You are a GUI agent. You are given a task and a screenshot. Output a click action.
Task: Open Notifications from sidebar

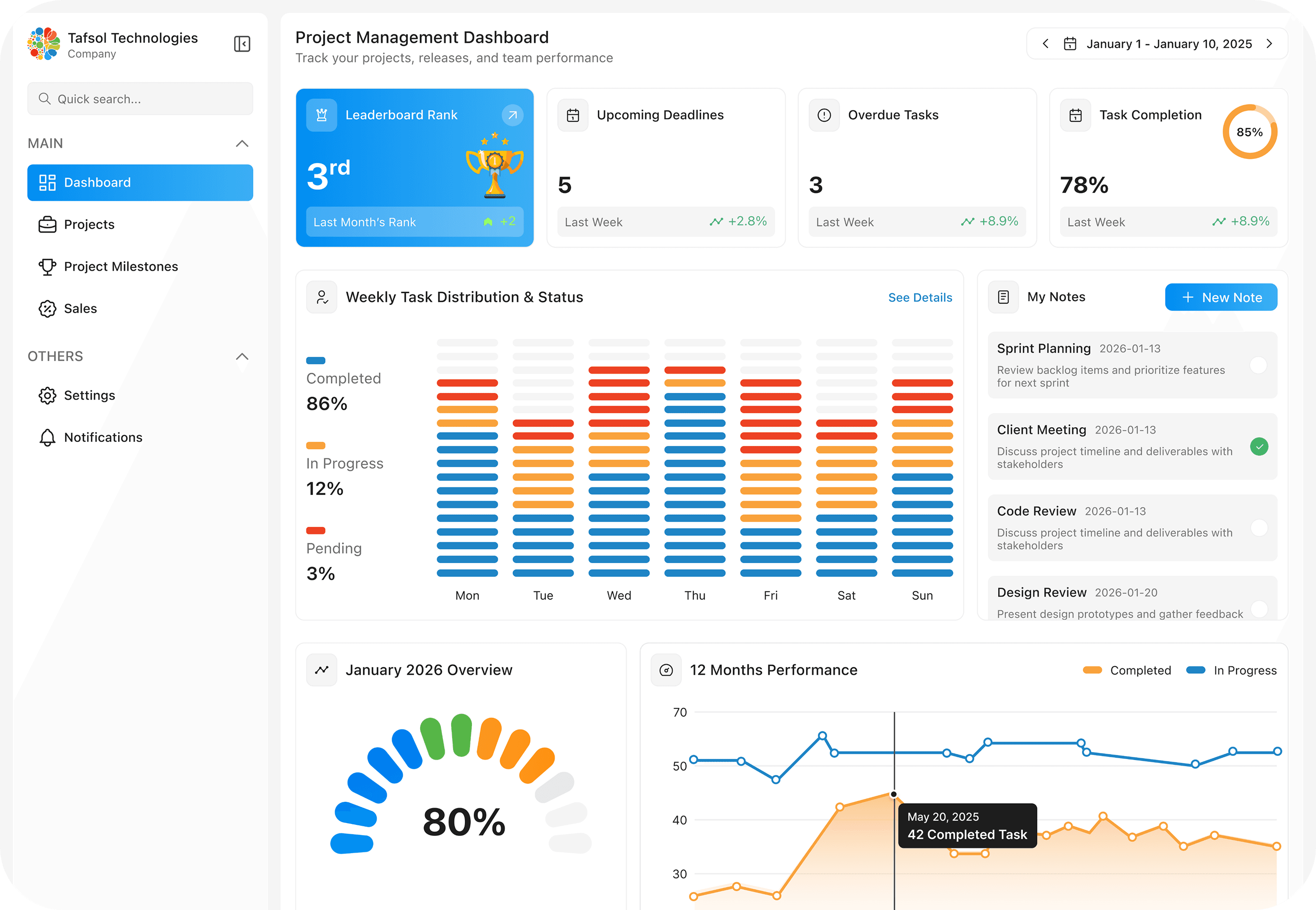click(x=102, y=437)
